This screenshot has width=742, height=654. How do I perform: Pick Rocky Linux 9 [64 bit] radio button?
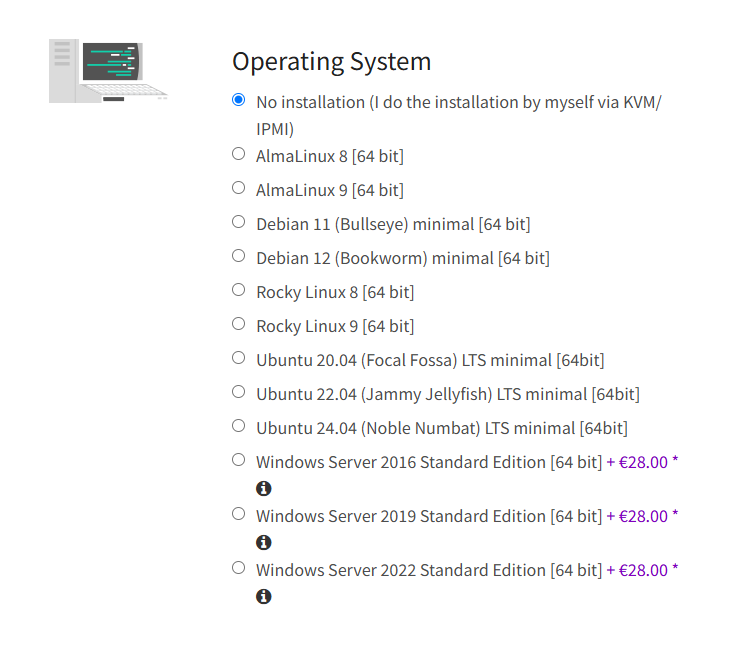pos(238,324)
